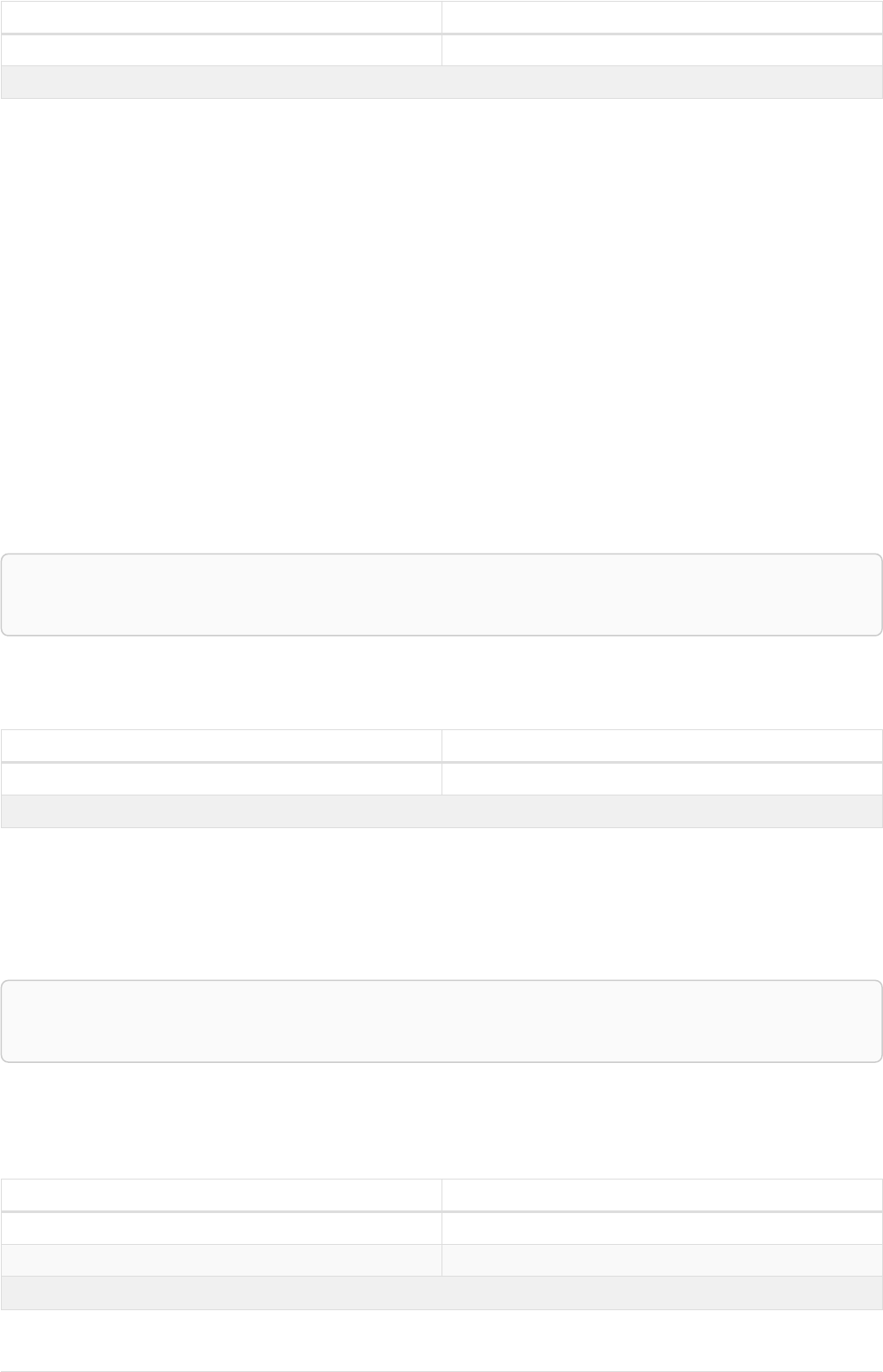Image resolution: width=883 pixels, height=1372 pixels.
Task: Click the middle table's right header cell
Action: (x=661, y=745)
